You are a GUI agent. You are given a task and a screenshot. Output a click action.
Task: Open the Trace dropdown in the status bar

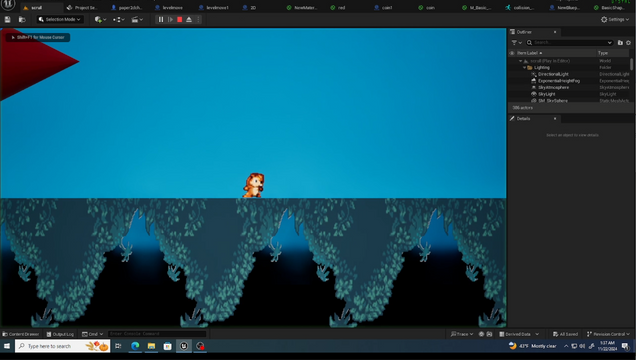(x=462, y=334)
